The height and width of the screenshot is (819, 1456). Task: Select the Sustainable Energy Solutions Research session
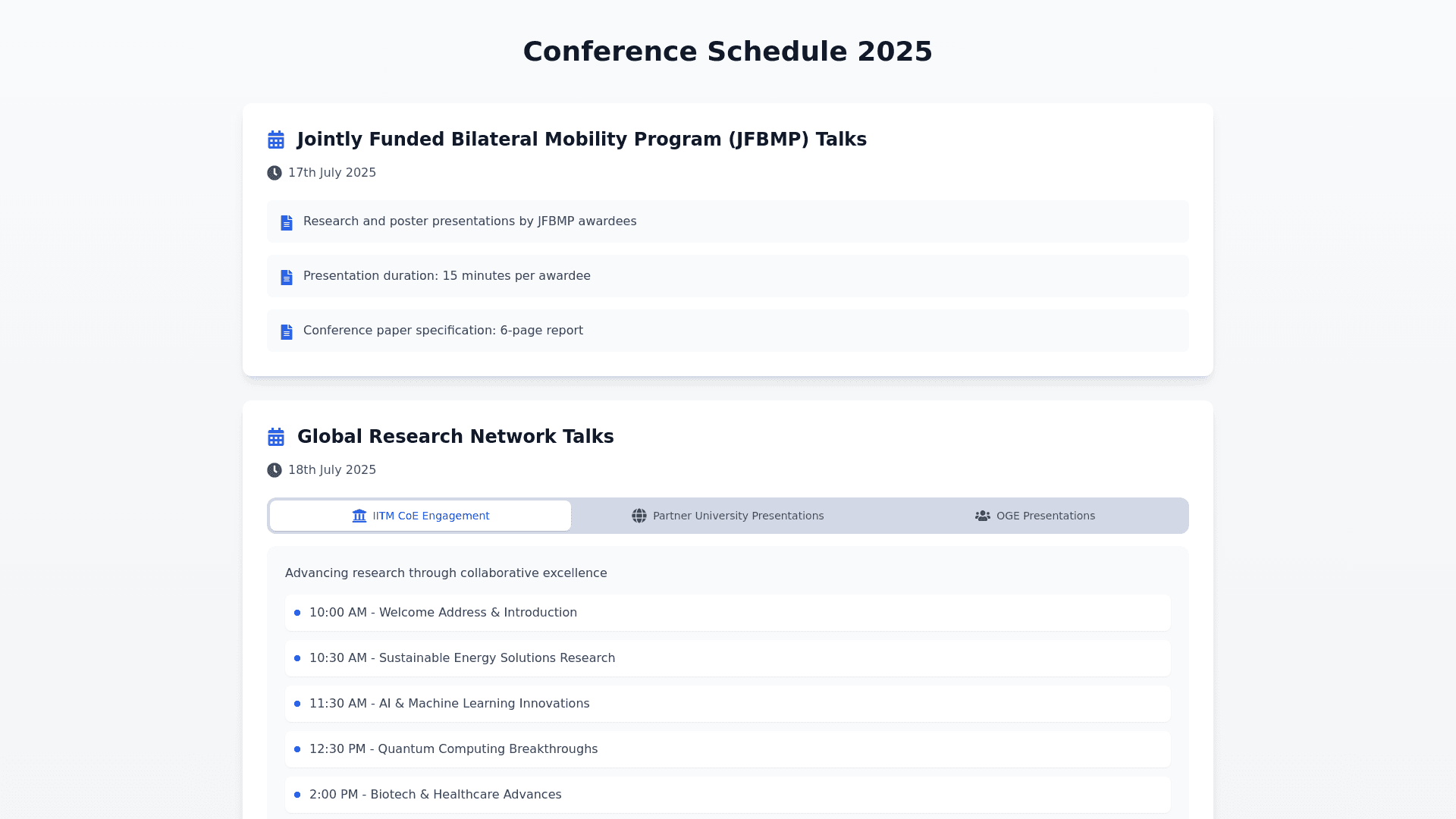[462, 658]
